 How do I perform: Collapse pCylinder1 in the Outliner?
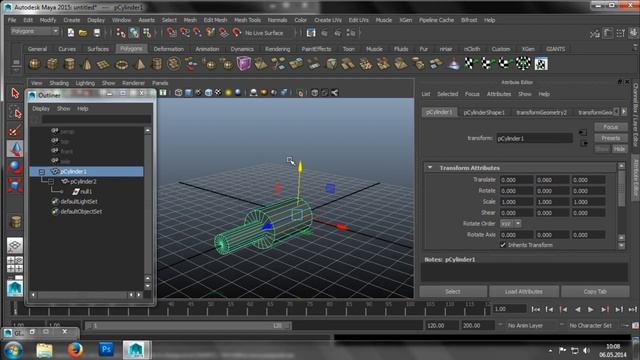click(x=42, y=171)
